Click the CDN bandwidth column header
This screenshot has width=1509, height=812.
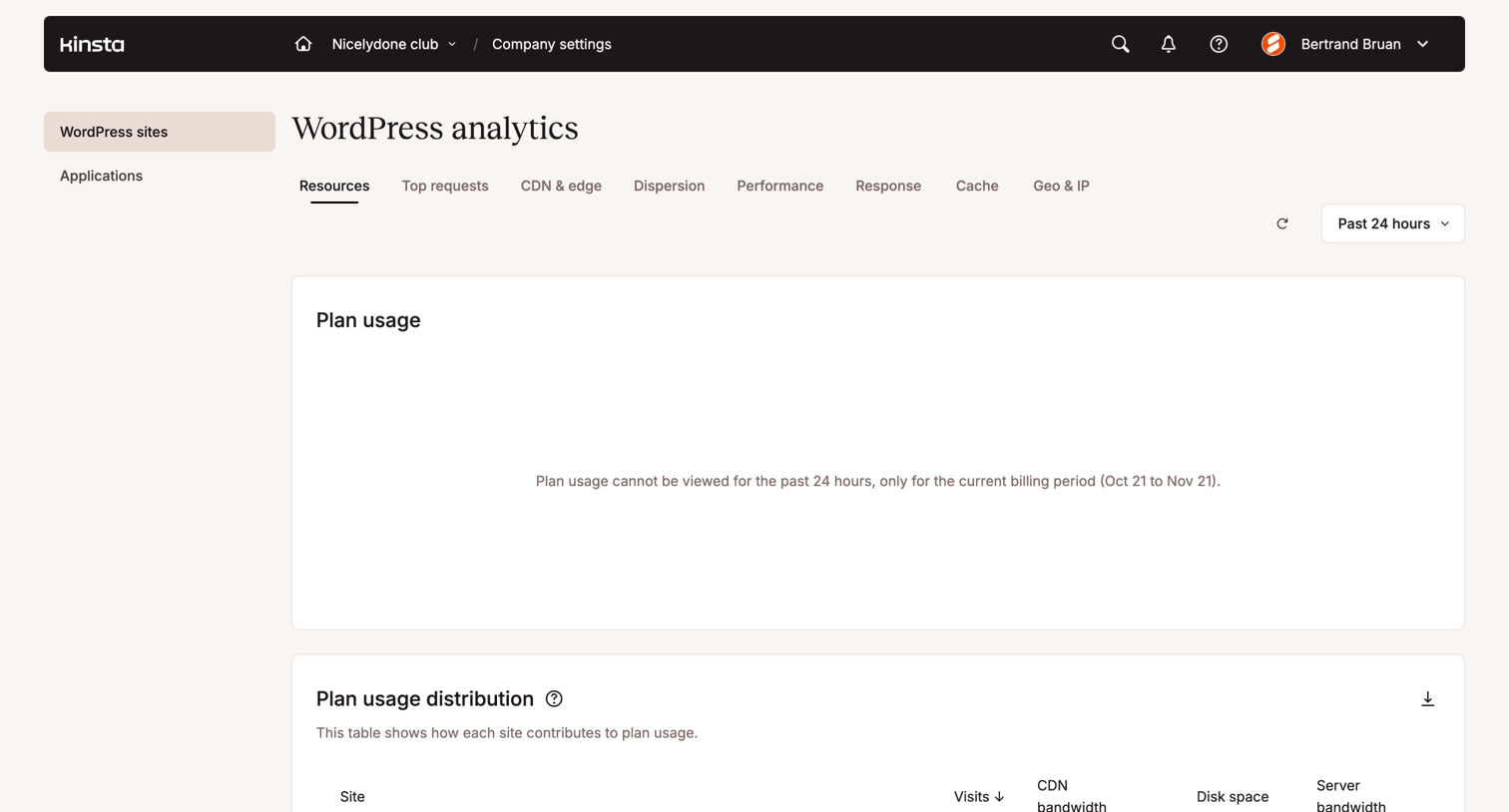(1072, 796)
